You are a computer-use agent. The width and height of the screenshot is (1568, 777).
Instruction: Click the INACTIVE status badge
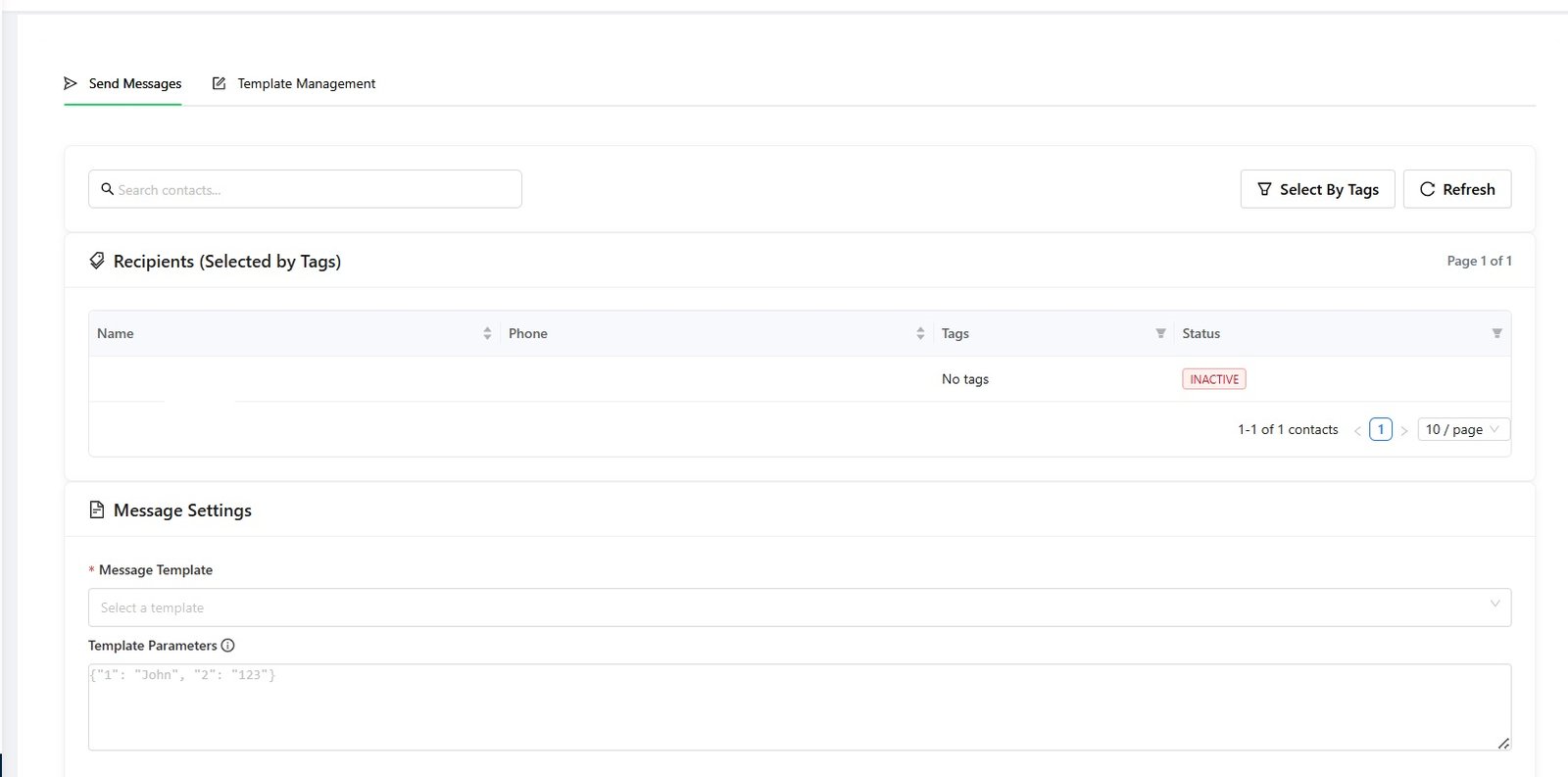click(x=1213, y=379)
